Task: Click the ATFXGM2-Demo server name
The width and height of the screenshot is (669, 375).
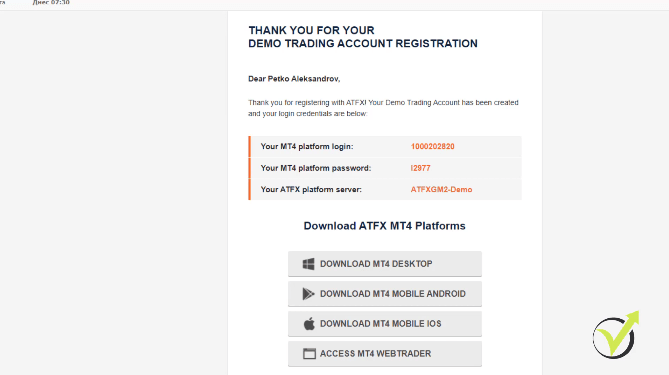Action: (x=441, y=189)
